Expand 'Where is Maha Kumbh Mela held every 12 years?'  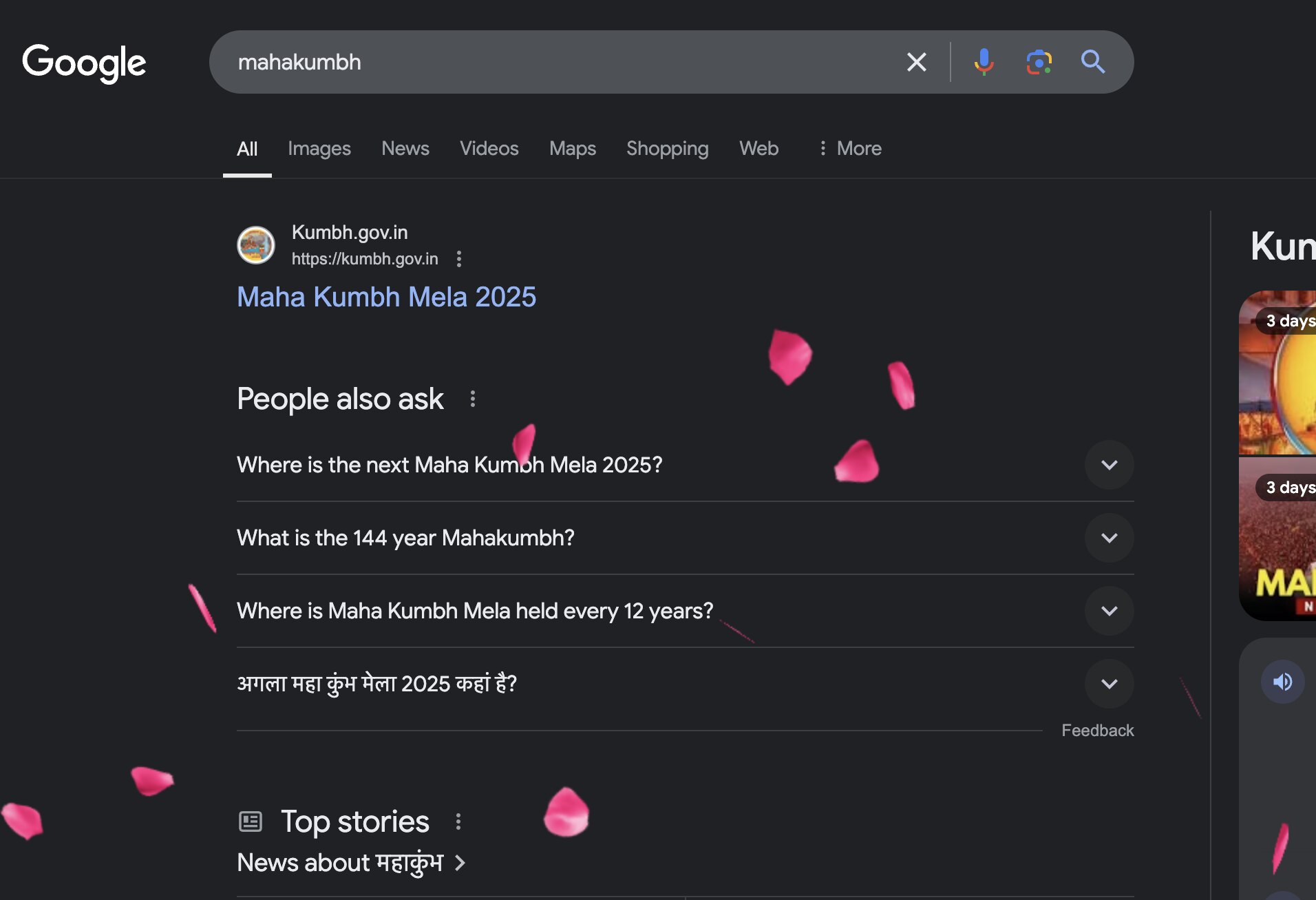click(1109, 611)
